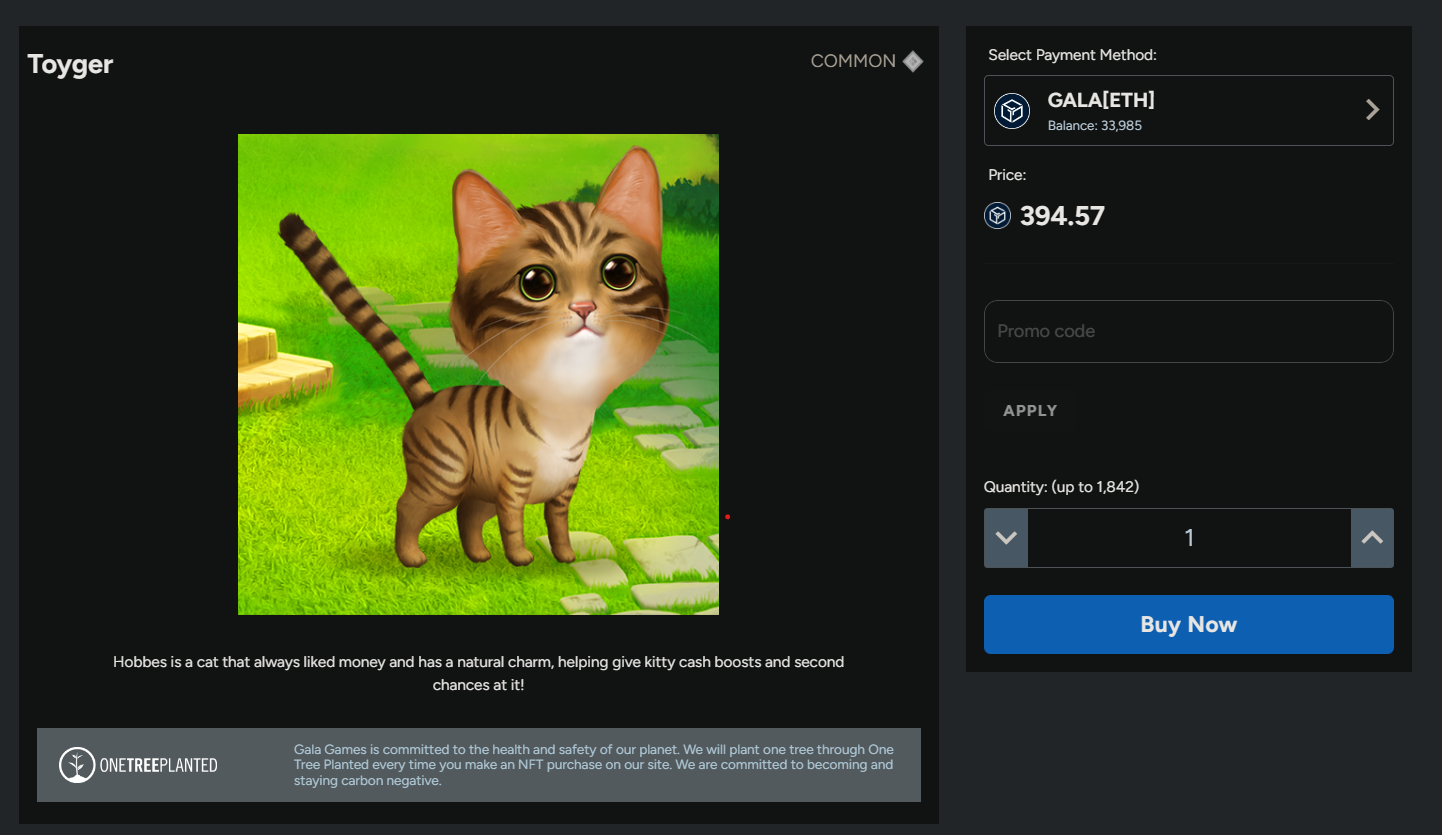Viewport: 1442px width, 835px height.
Task: Click the Select Payment Method label
Action: (x=1072, y=55)
